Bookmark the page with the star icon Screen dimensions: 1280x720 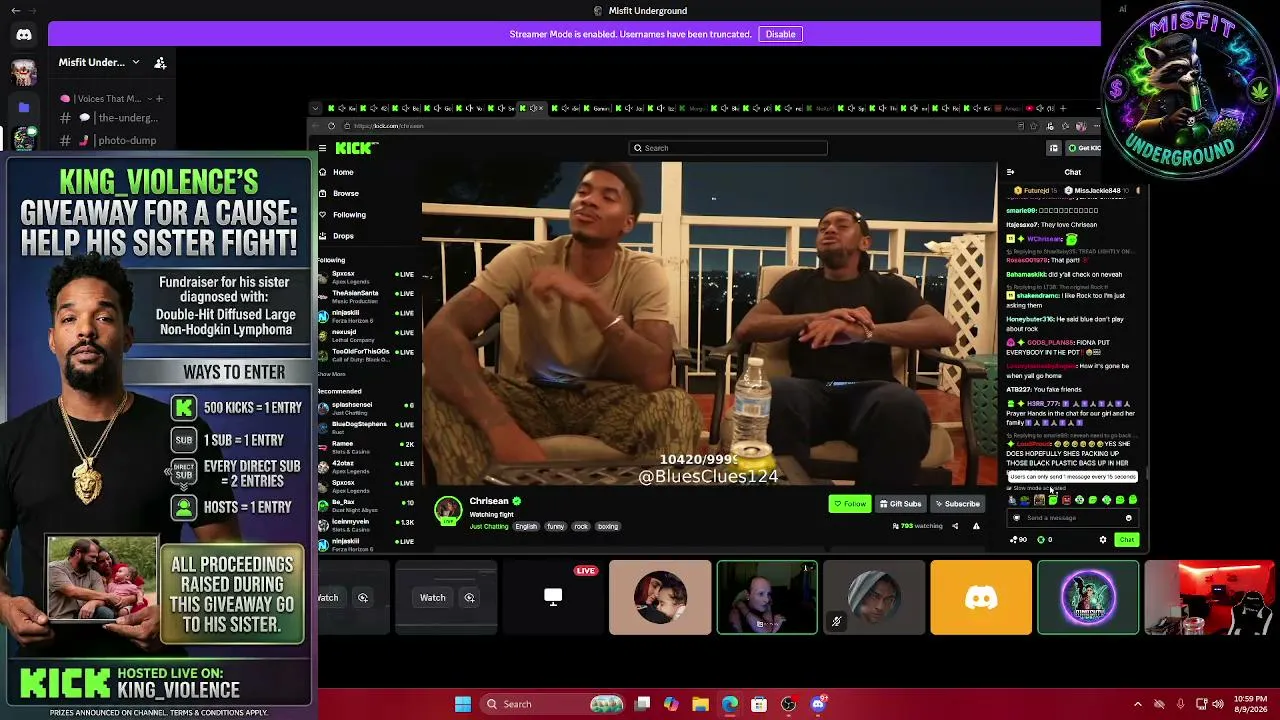tap(1034, 126)
